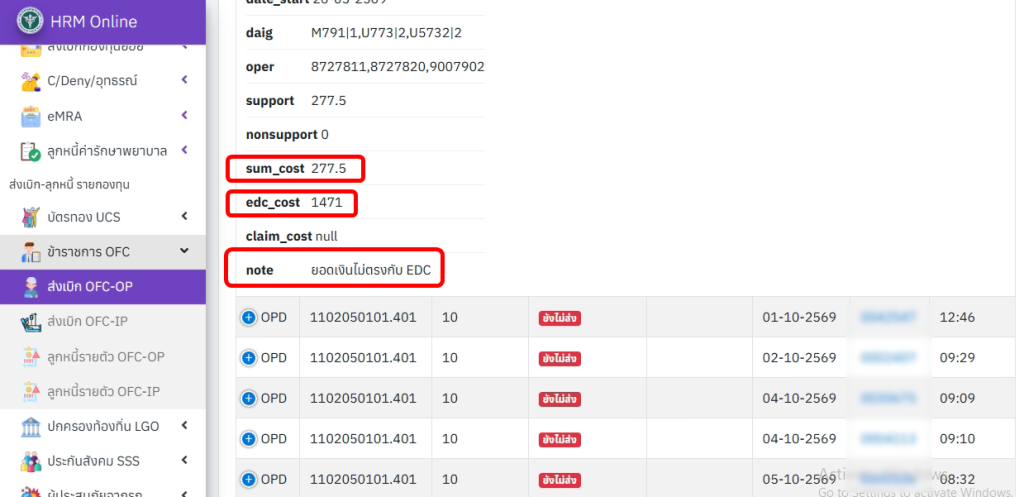The image size is (1024, 497).
Task: Open ปกครองท้องถิ่น LGO section
Action: point(103,426)
